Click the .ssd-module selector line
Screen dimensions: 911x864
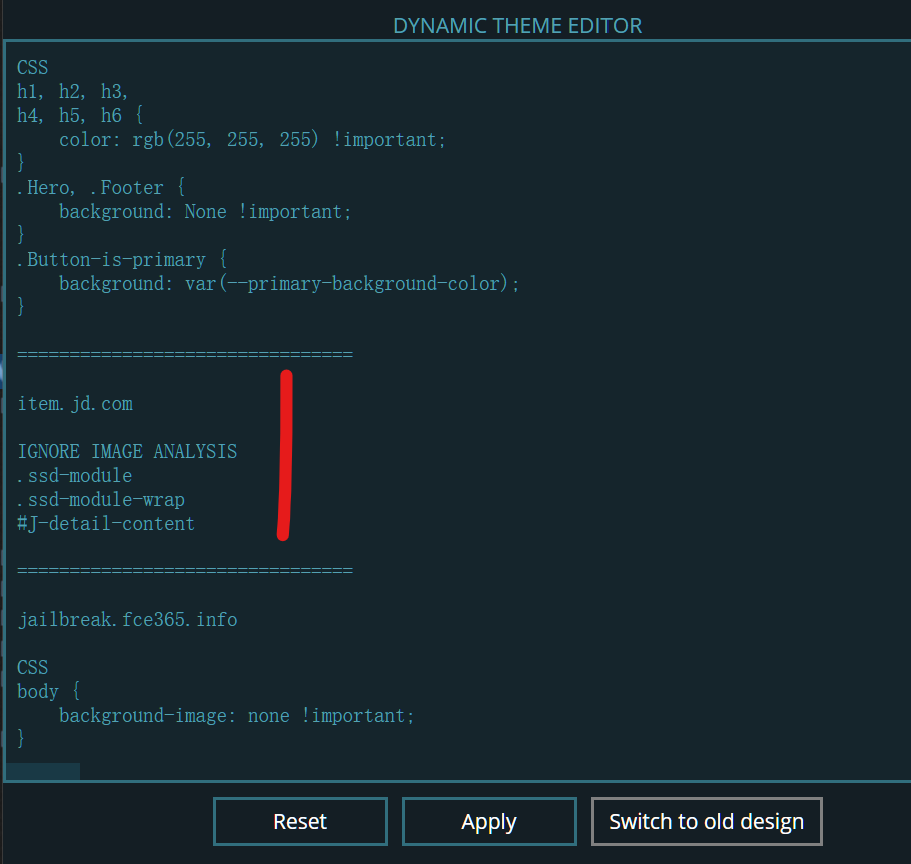(73, 475)
